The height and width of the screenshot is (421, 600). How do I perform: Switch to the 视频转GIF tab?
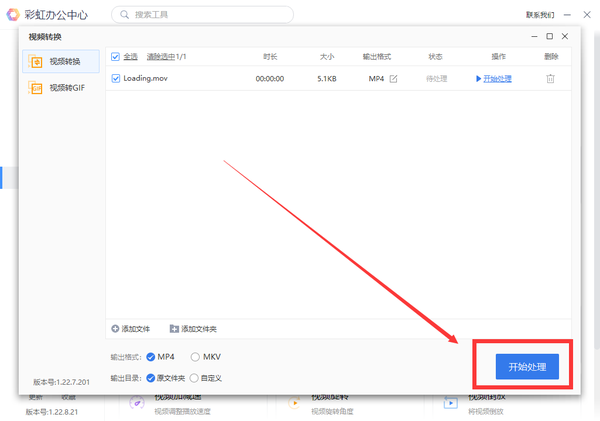pos(60,88)
